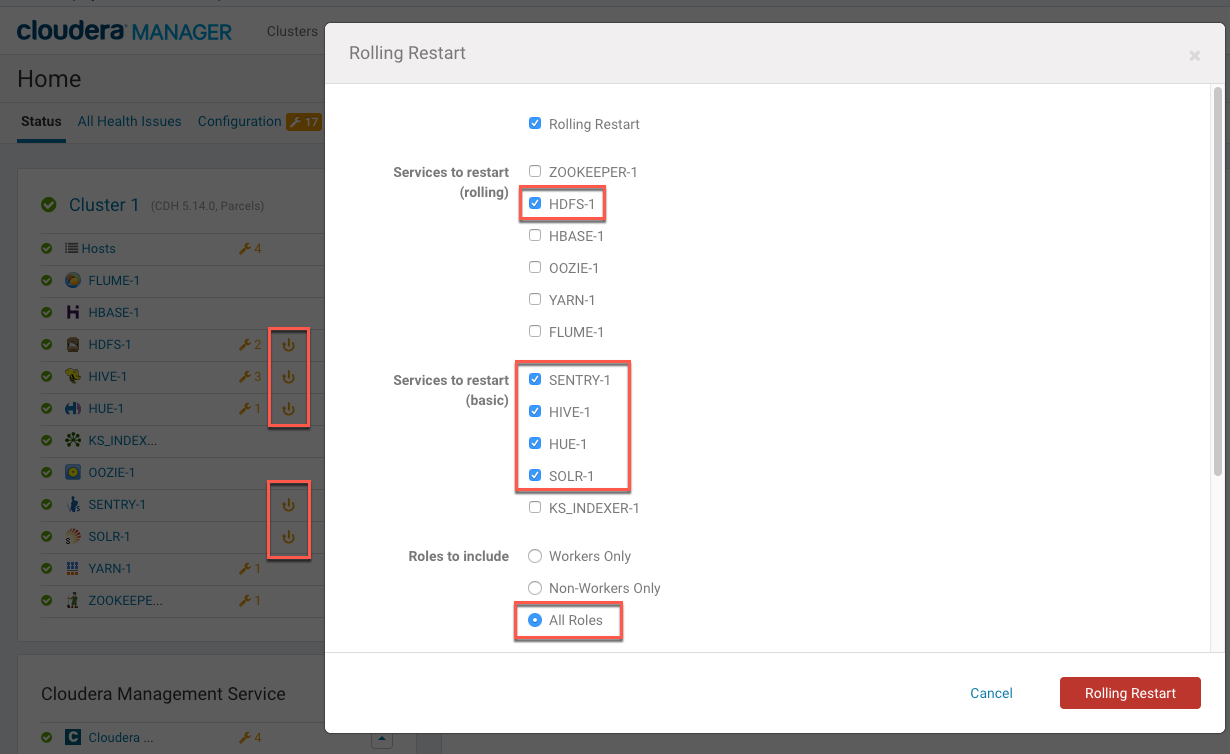This screenshot has height=754, width=1230.
Task: Open the Configuration tab
Action: (x=239, y=122)
